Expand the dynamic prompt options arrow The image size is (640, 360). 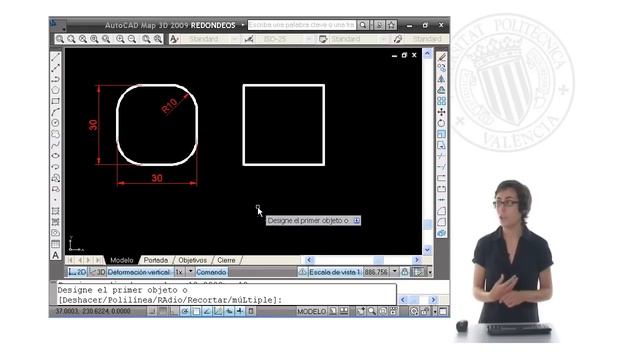point(357,221)
